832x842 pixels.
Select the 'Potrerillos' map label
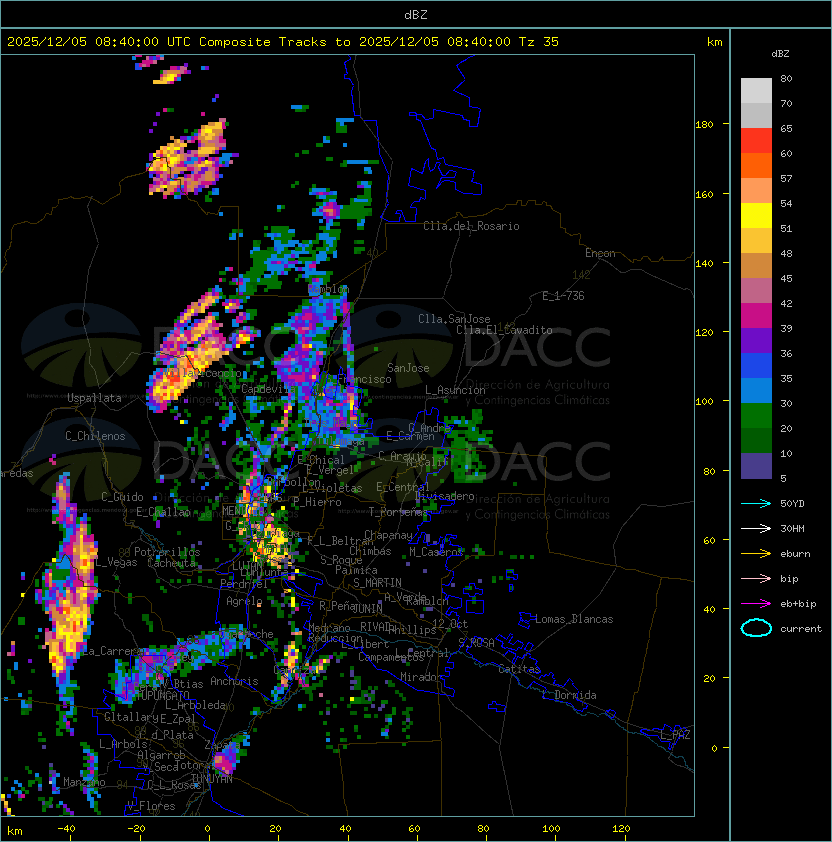tap(167, 552)
